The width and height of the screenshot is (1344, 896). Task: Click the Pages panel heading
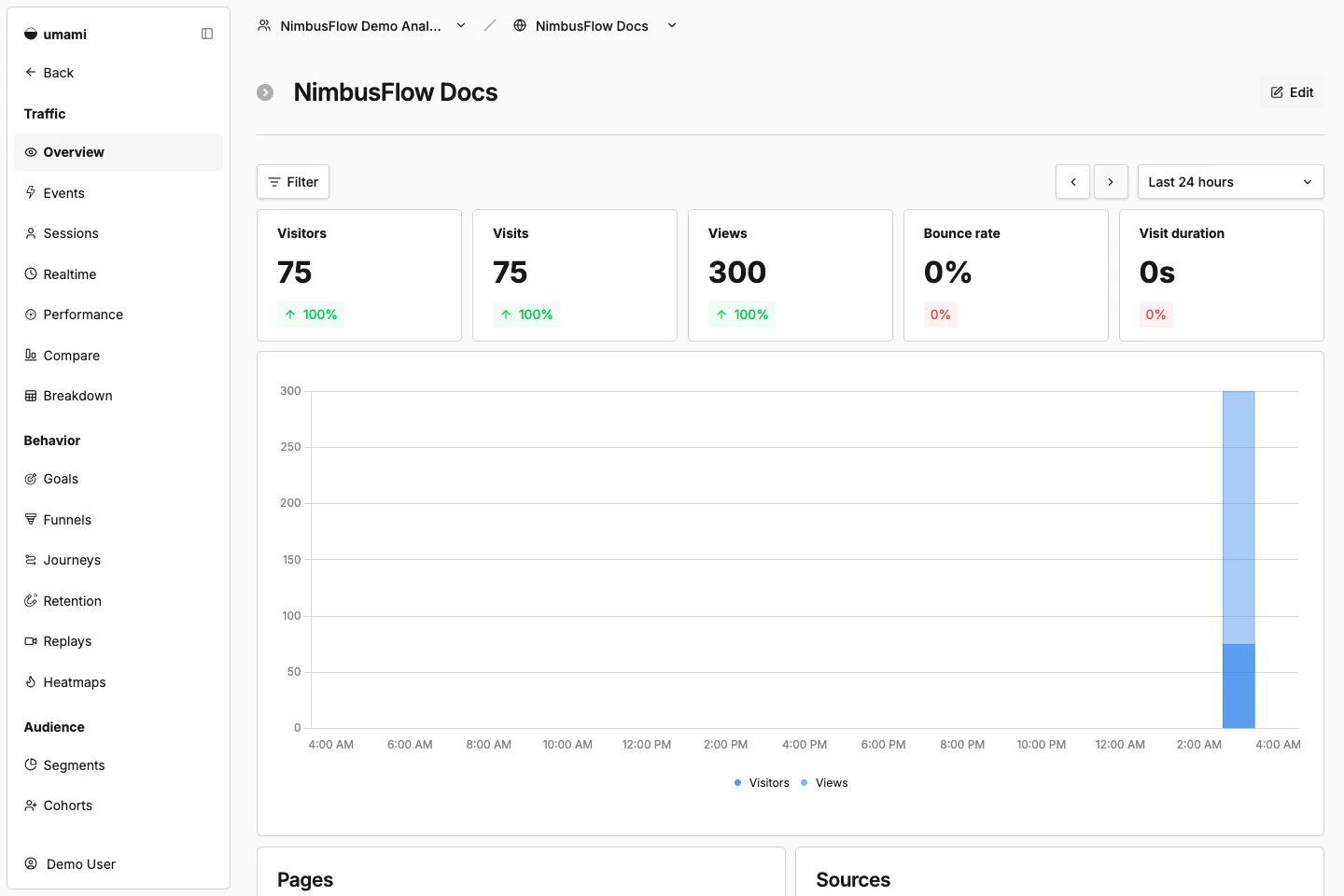coord(305,880)
